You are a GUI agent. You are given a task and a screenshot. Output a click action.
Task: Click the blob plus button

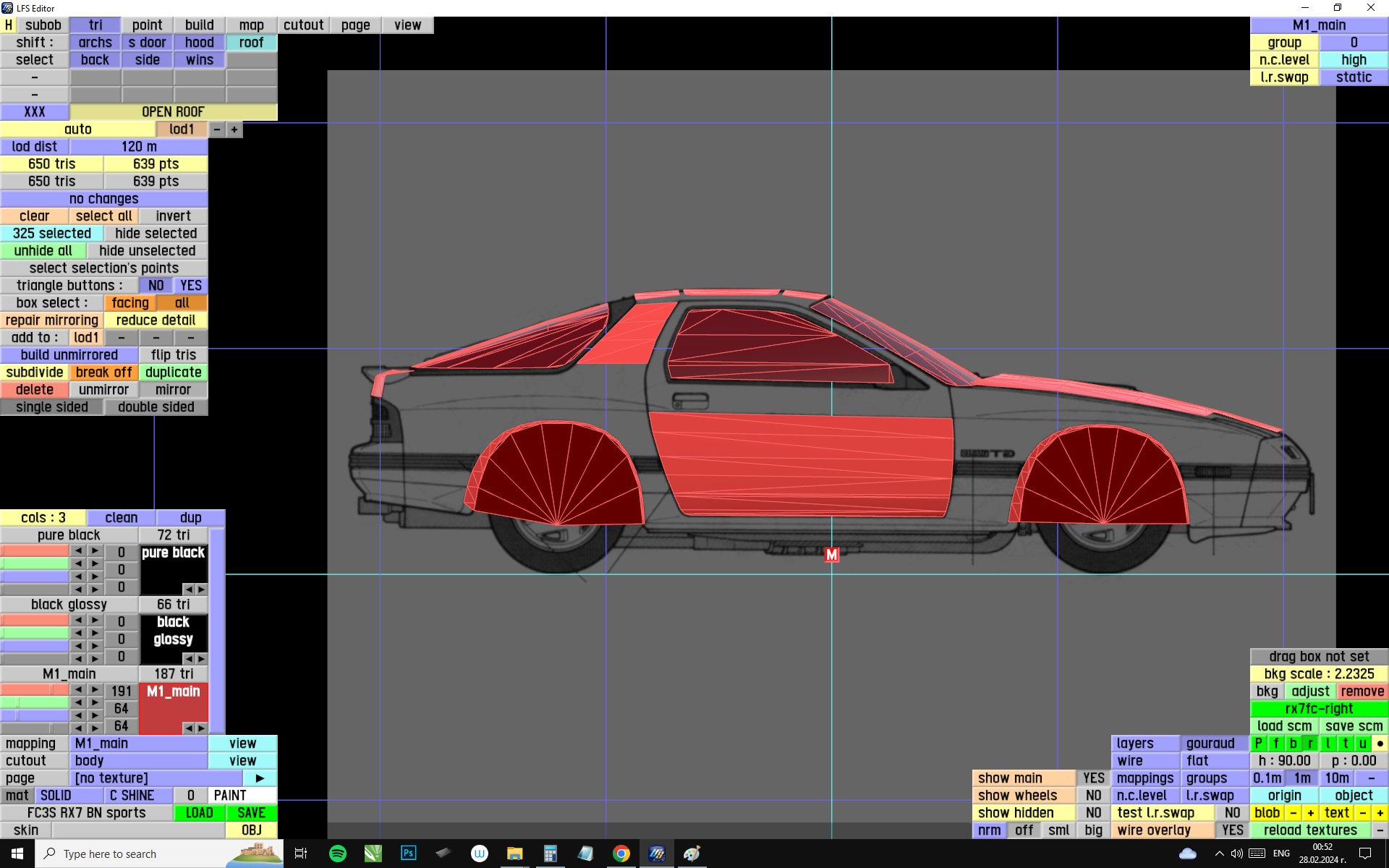tap(1310, 813)
